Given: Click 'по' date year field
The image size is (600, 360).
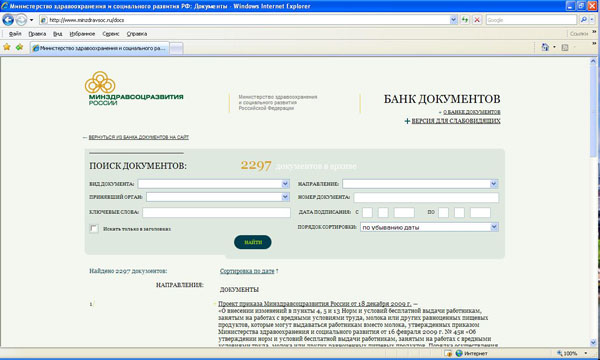Looking at the screenshot, I should tap(480, 212).
